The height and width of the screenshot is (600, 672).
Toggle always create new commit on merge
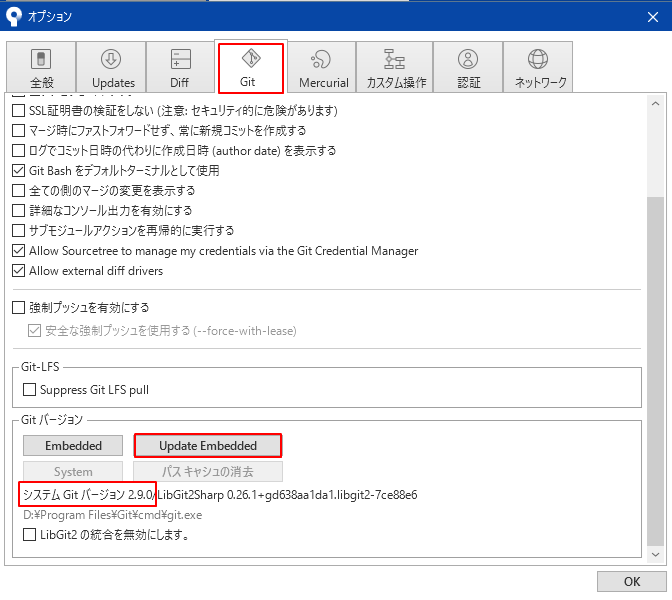click(x=18, y=130)
